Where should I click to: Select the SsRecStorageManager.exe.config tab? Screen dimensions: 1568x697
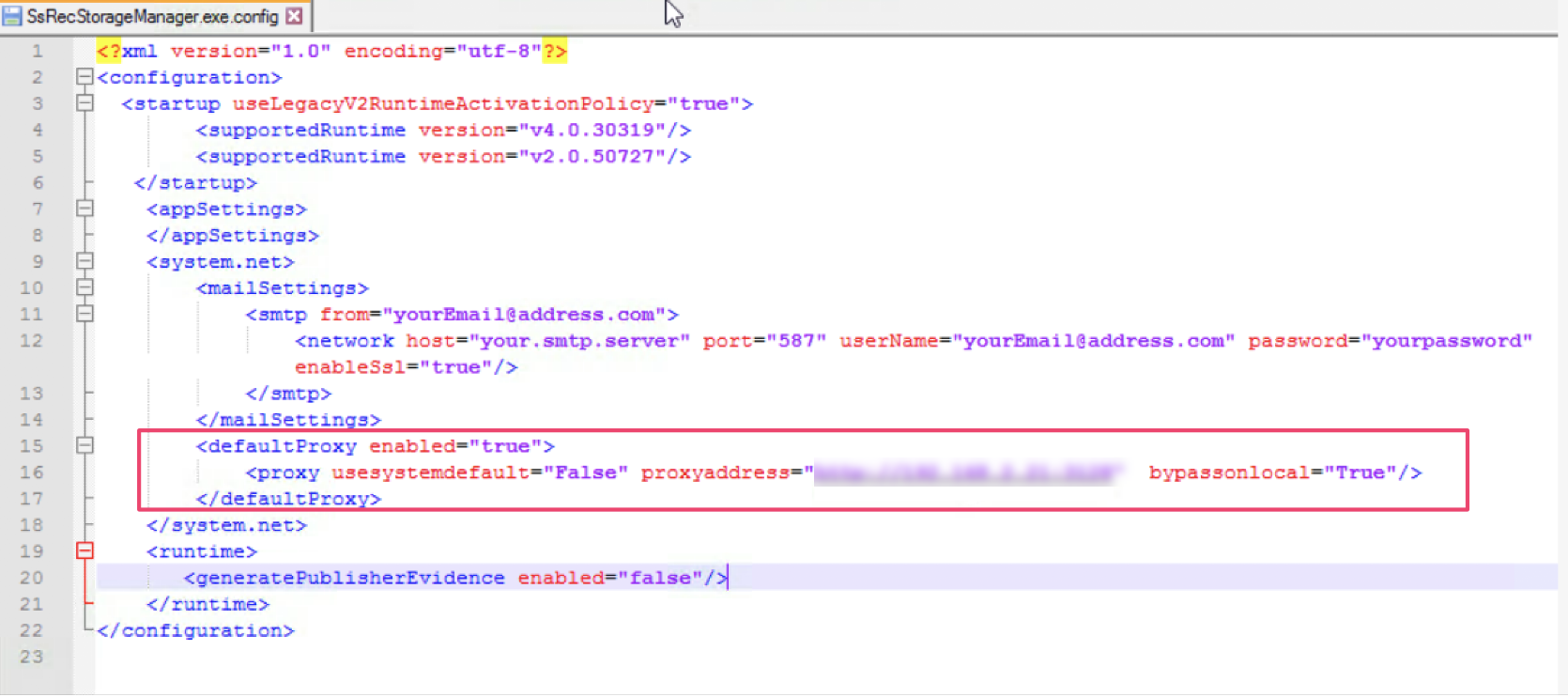(153, 16)
